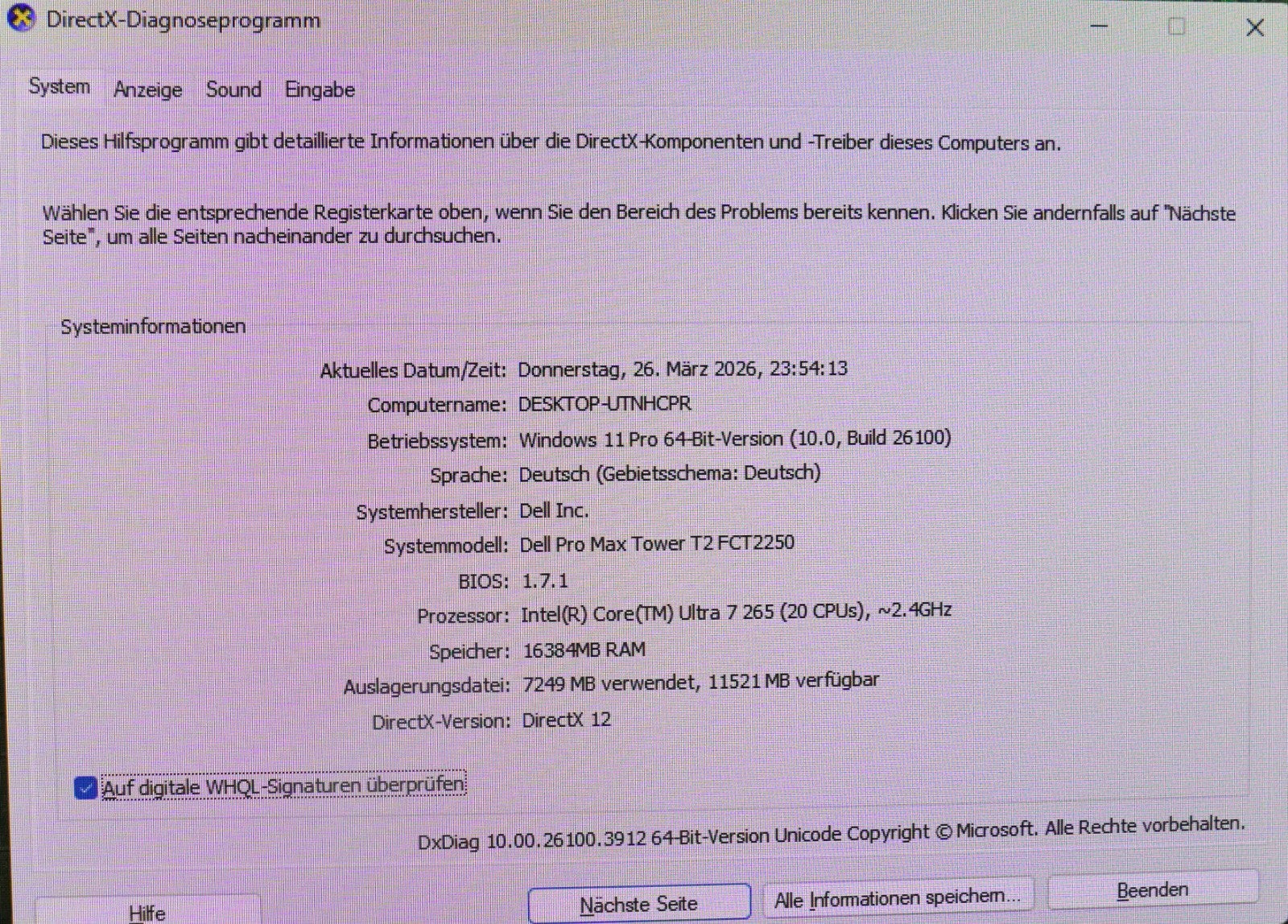
Task: Open the Anzeige tab
Action: (148, 89)
